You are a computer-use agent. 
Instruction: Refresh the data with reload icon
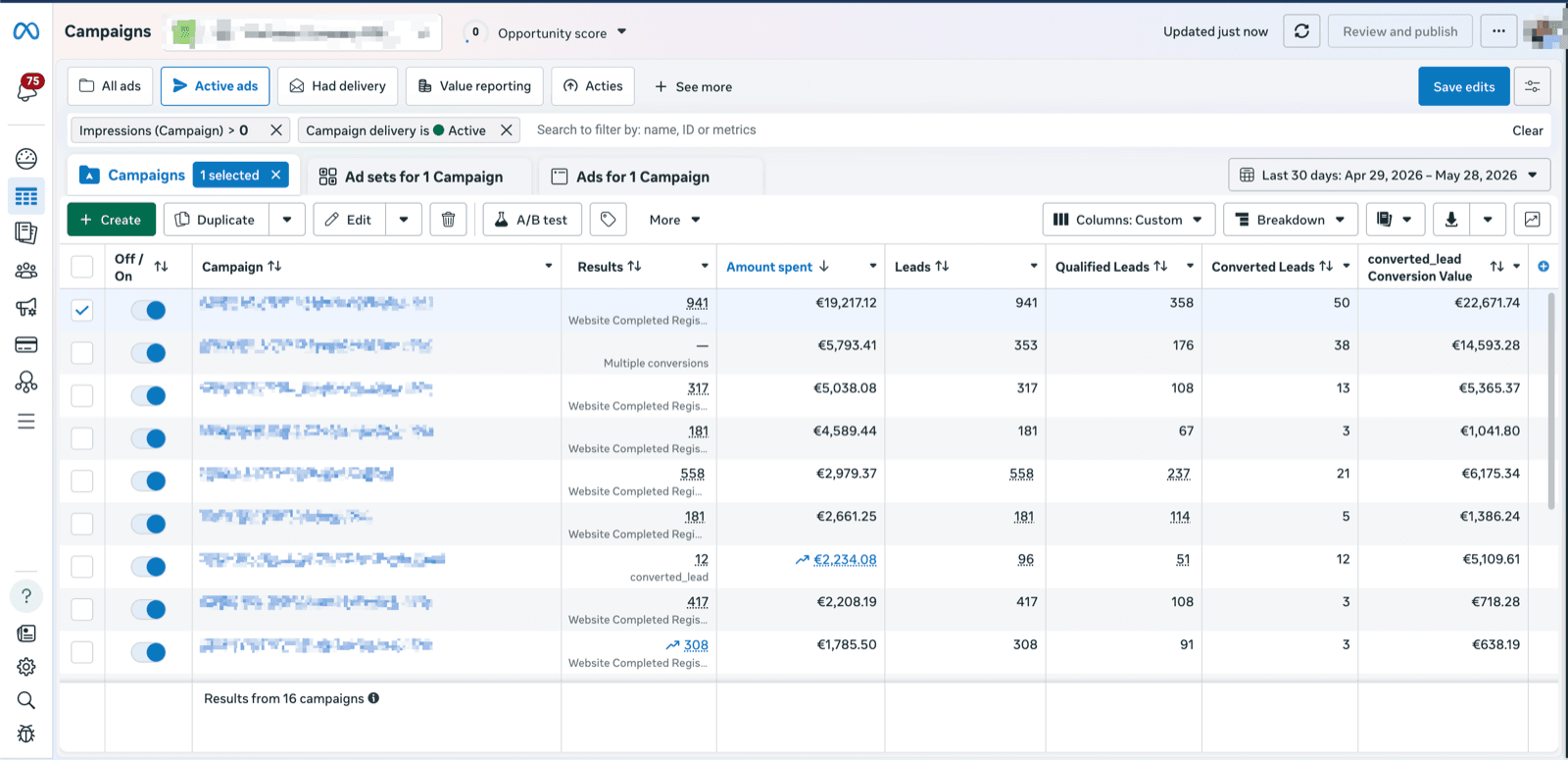click(x=1301, y=31)
